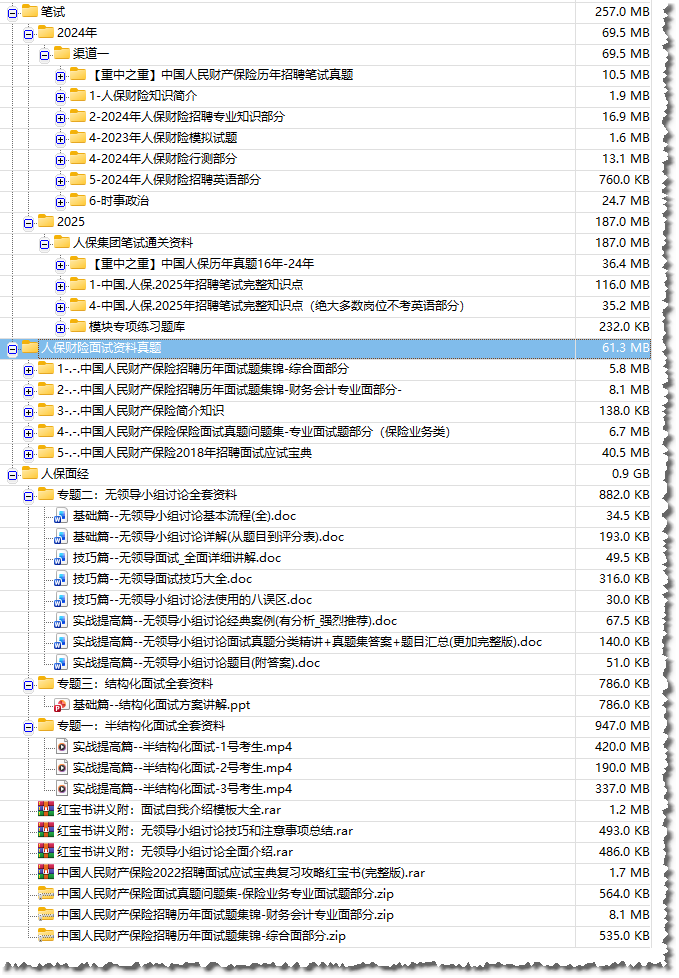
Task: Click RAR icon of 中国人民财产保险2022招聘面试应试宝典复习攻略红宝书
Action: [46, 873]
